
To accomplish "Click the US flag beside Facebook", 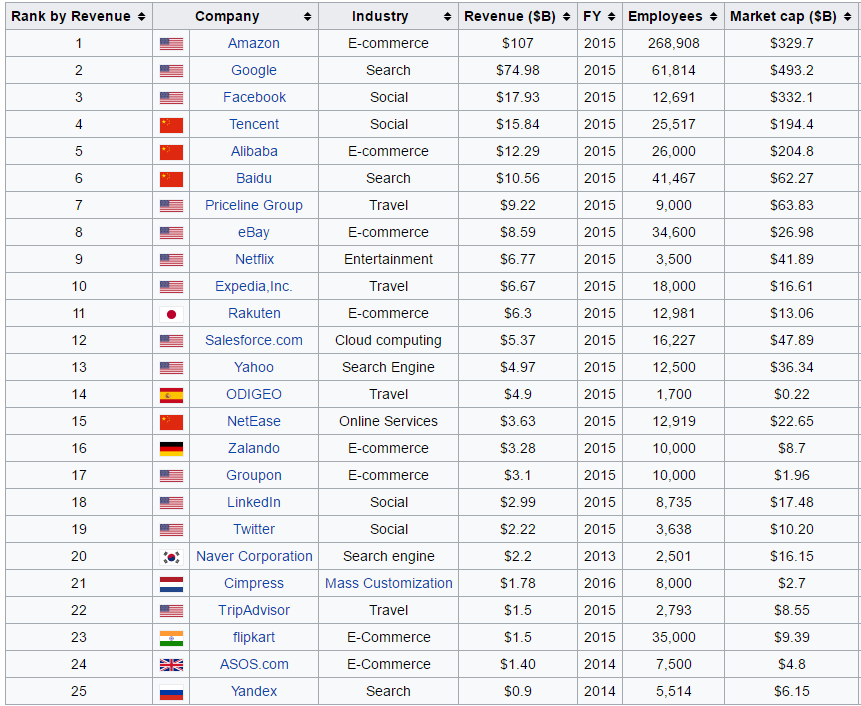I will click(171, 98).
